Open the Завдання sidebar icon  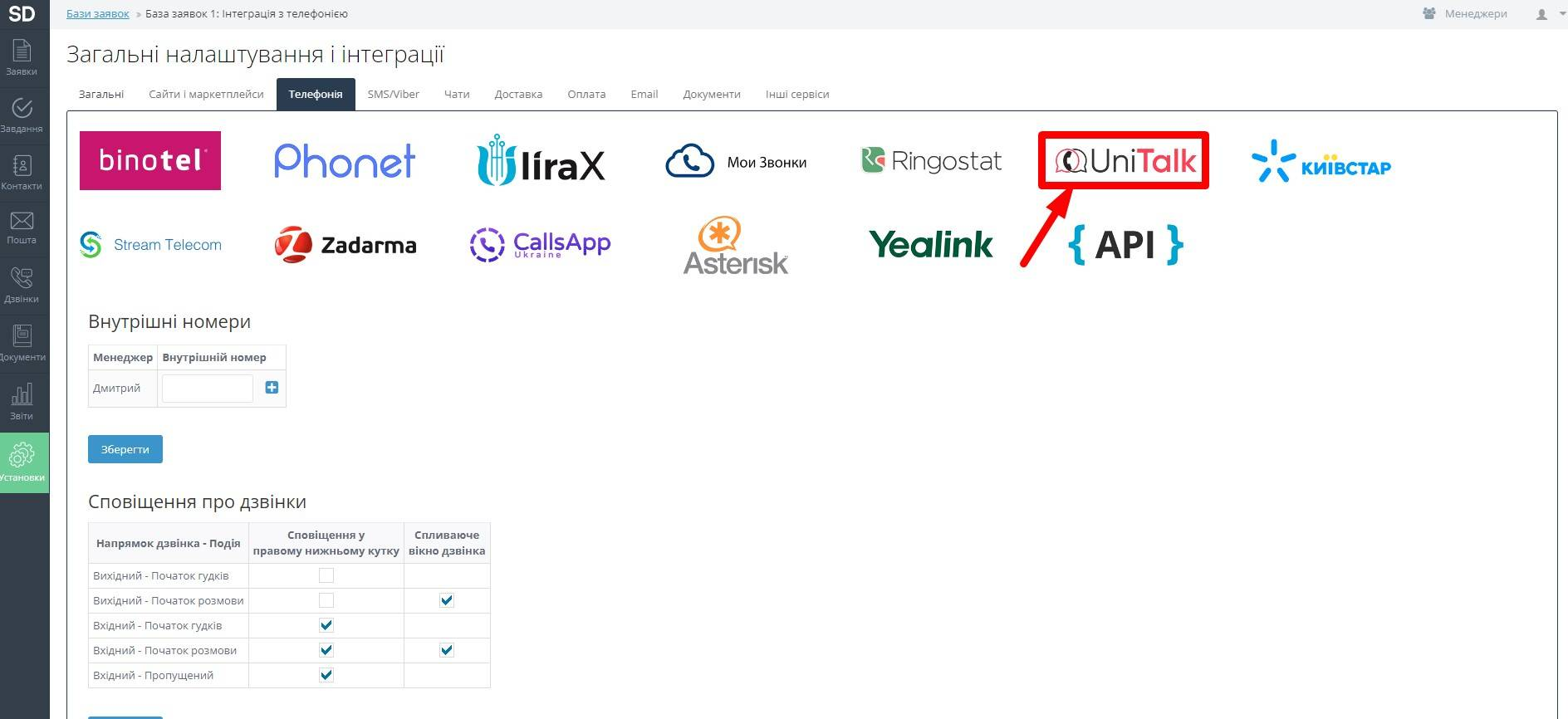click(22, 115)
